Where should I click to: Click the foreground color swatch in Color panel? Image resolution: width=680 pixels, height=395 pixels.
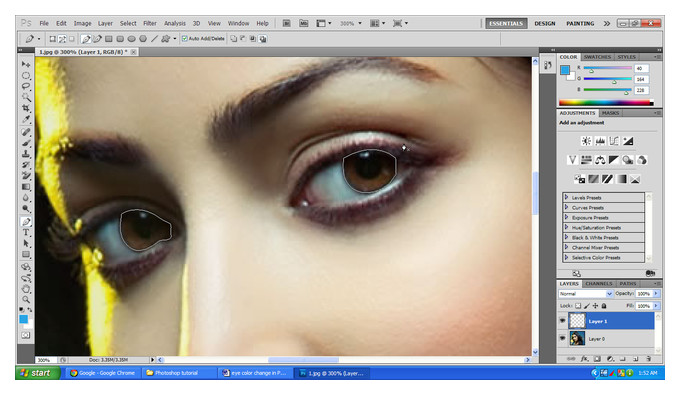click(565, 70)
